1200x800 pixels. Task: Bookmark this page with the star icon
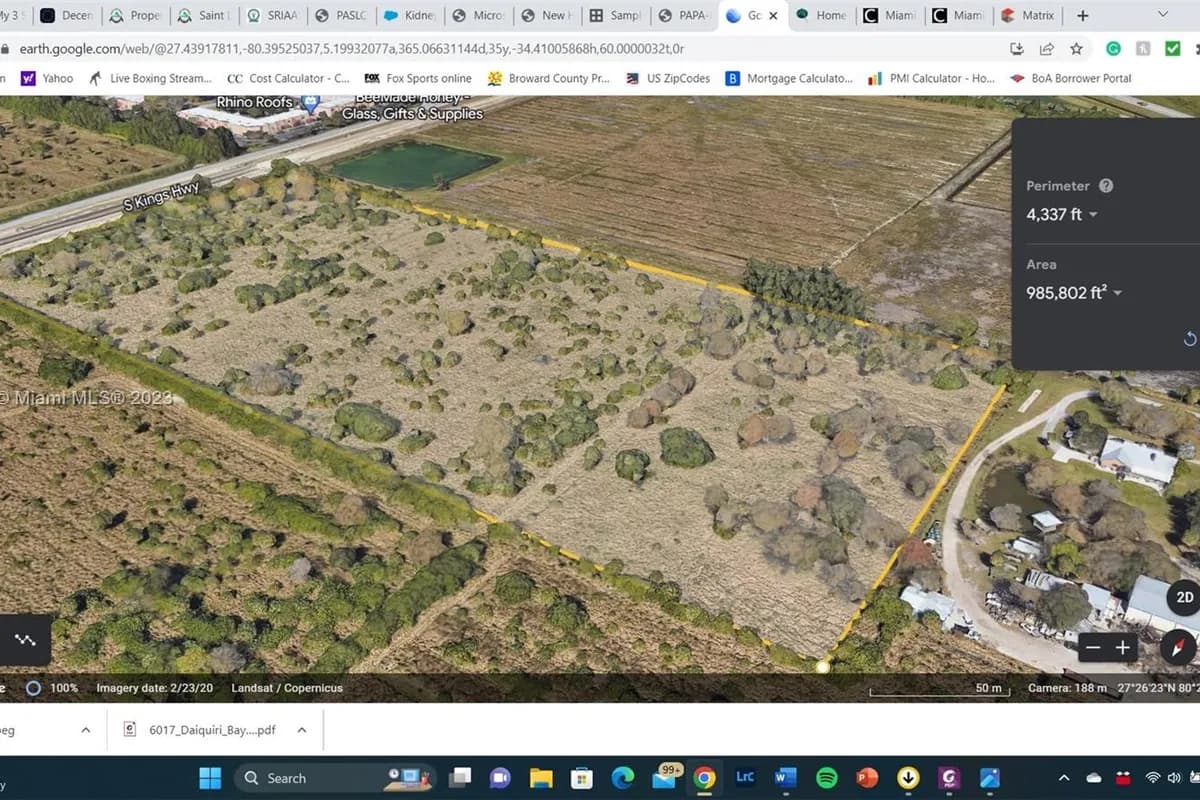click(1075, 48)
